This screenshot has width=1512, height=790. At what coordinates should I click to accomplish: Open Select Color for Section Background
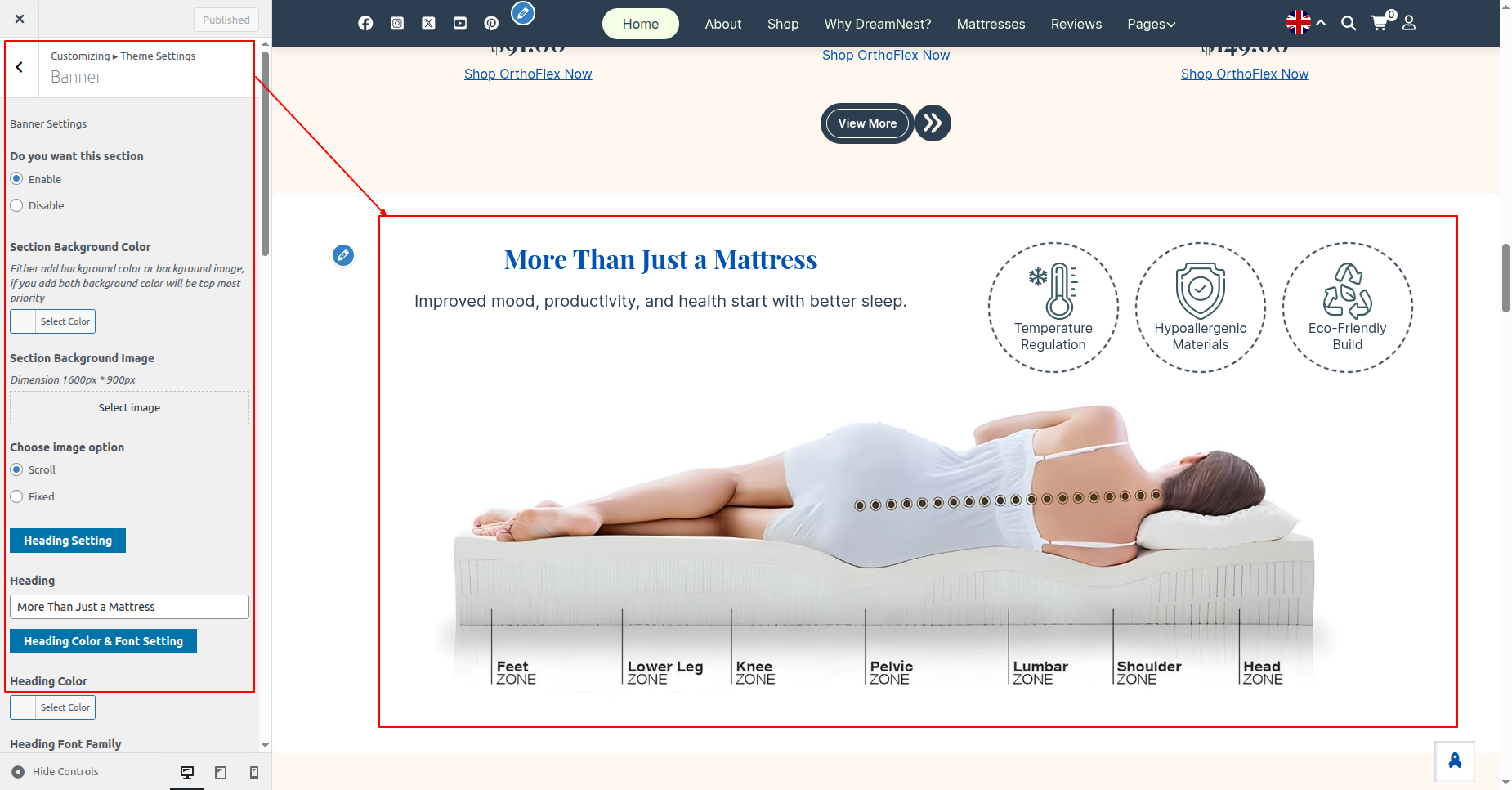tap(53, 321)
